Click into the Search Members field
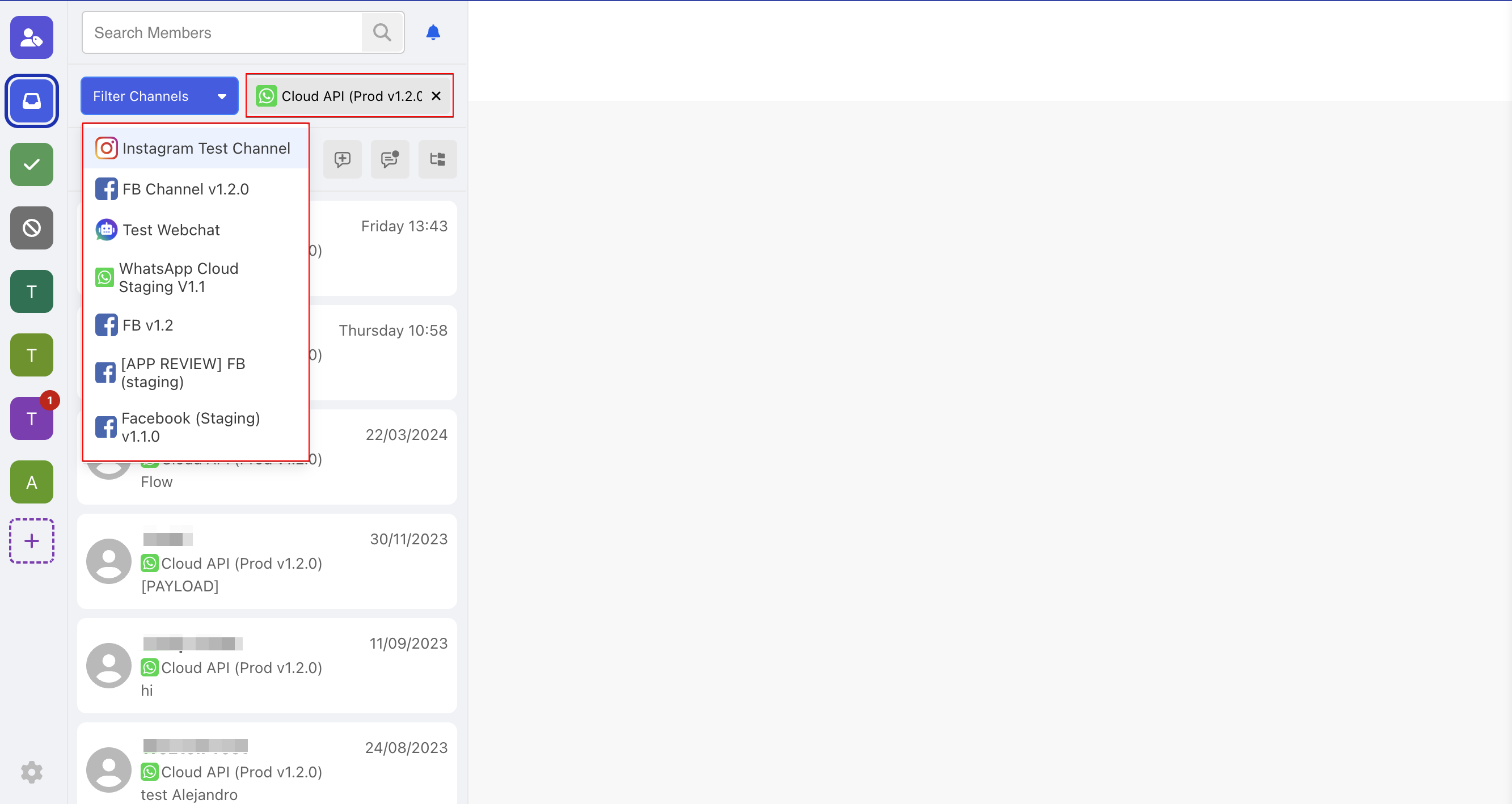1512x804 pixels. (223, 32)
